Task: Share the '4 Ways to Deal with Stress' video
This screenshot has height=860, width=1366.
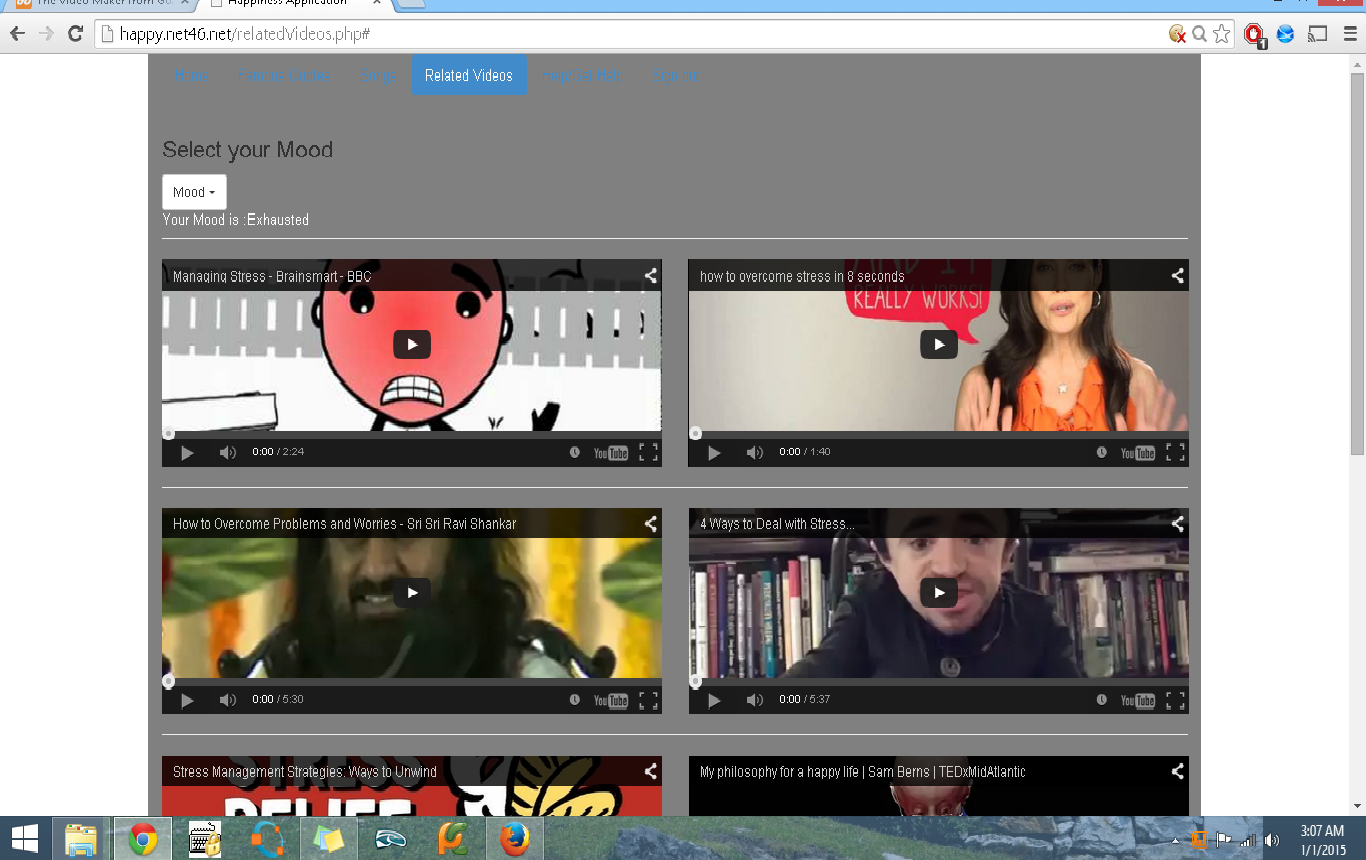Action: pos(1177,523)
